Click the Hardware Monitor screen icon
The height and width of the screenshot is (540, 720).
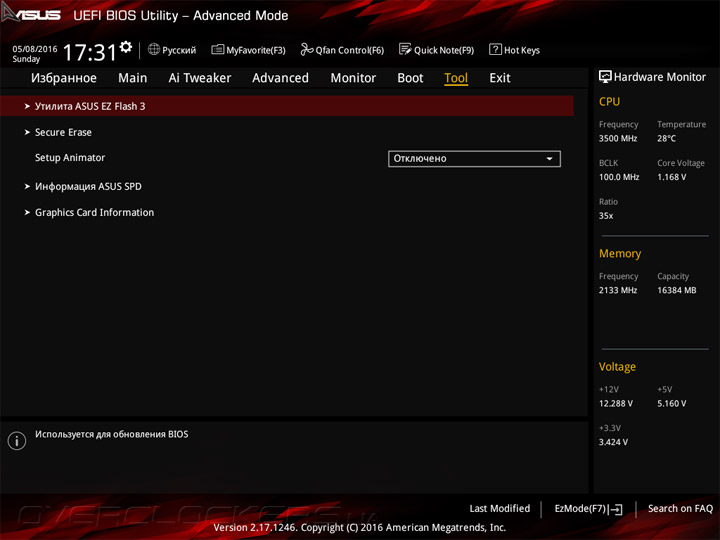[x=605, y=77]
